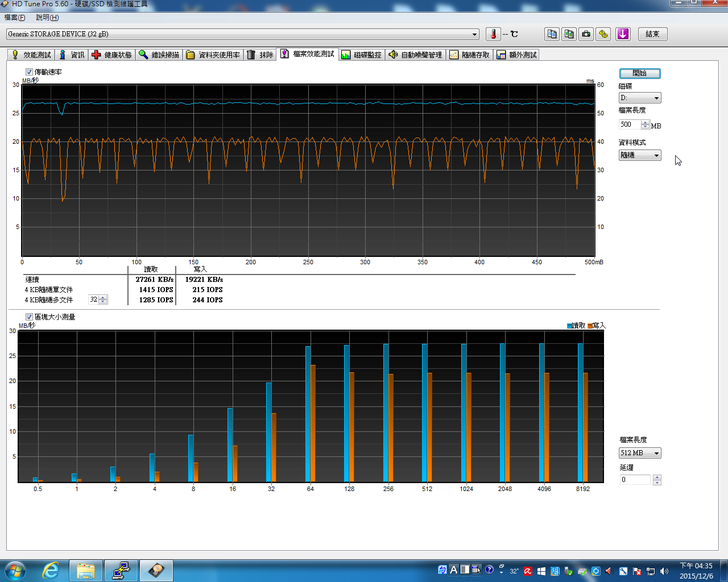This screenshot has height=582, width=728.
Task: Open File Explorer folder on taskbar
Action: [87, 570]
